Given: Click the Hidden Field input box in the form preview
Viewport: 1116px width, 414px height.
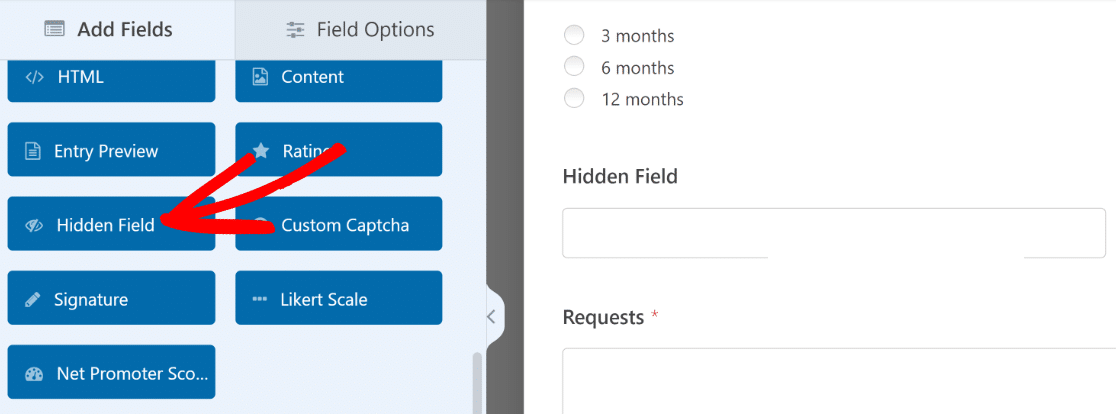Looking at the screenshot, I should point(834,233).
